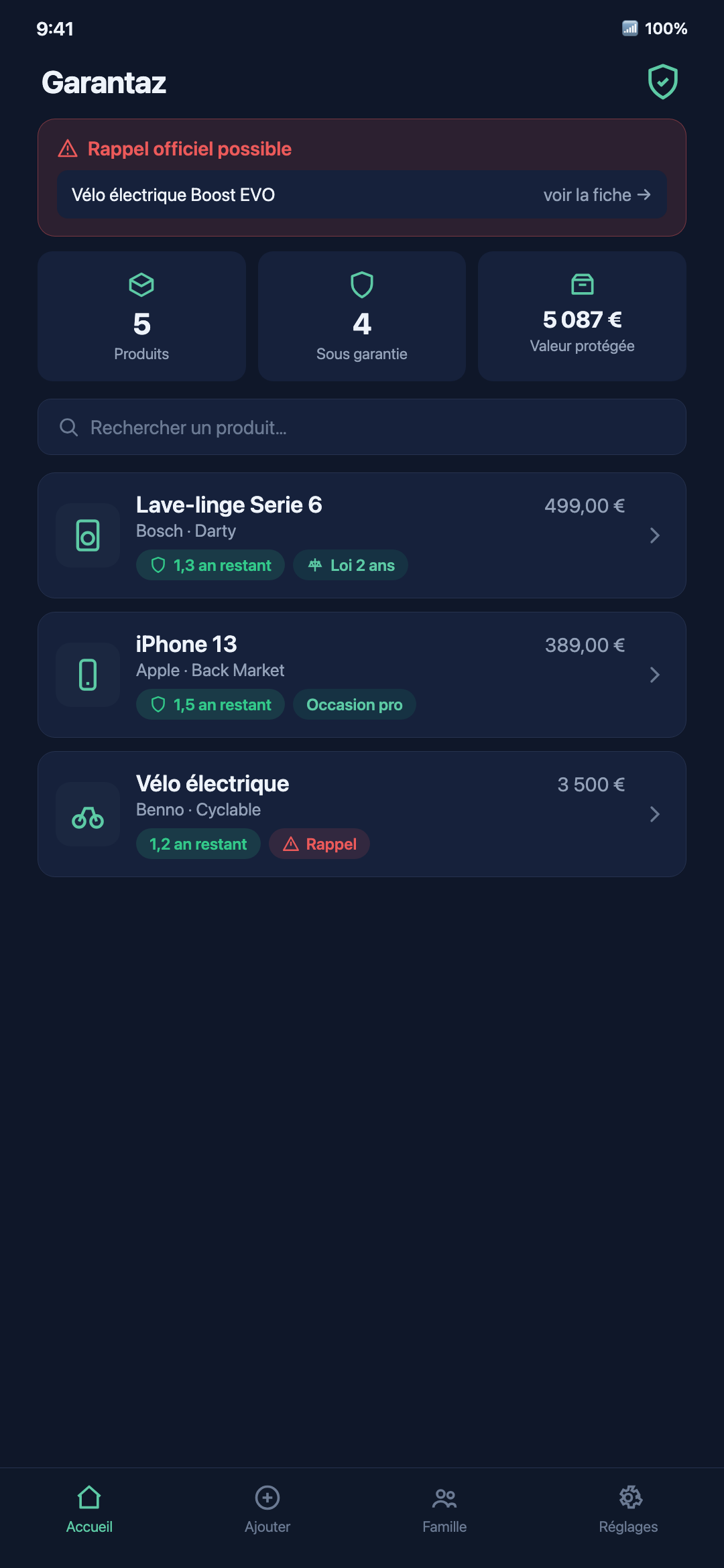Tap the shield checkmark icon in header
This screenshot has width=724, height=1568.
(x=662, y=82)
